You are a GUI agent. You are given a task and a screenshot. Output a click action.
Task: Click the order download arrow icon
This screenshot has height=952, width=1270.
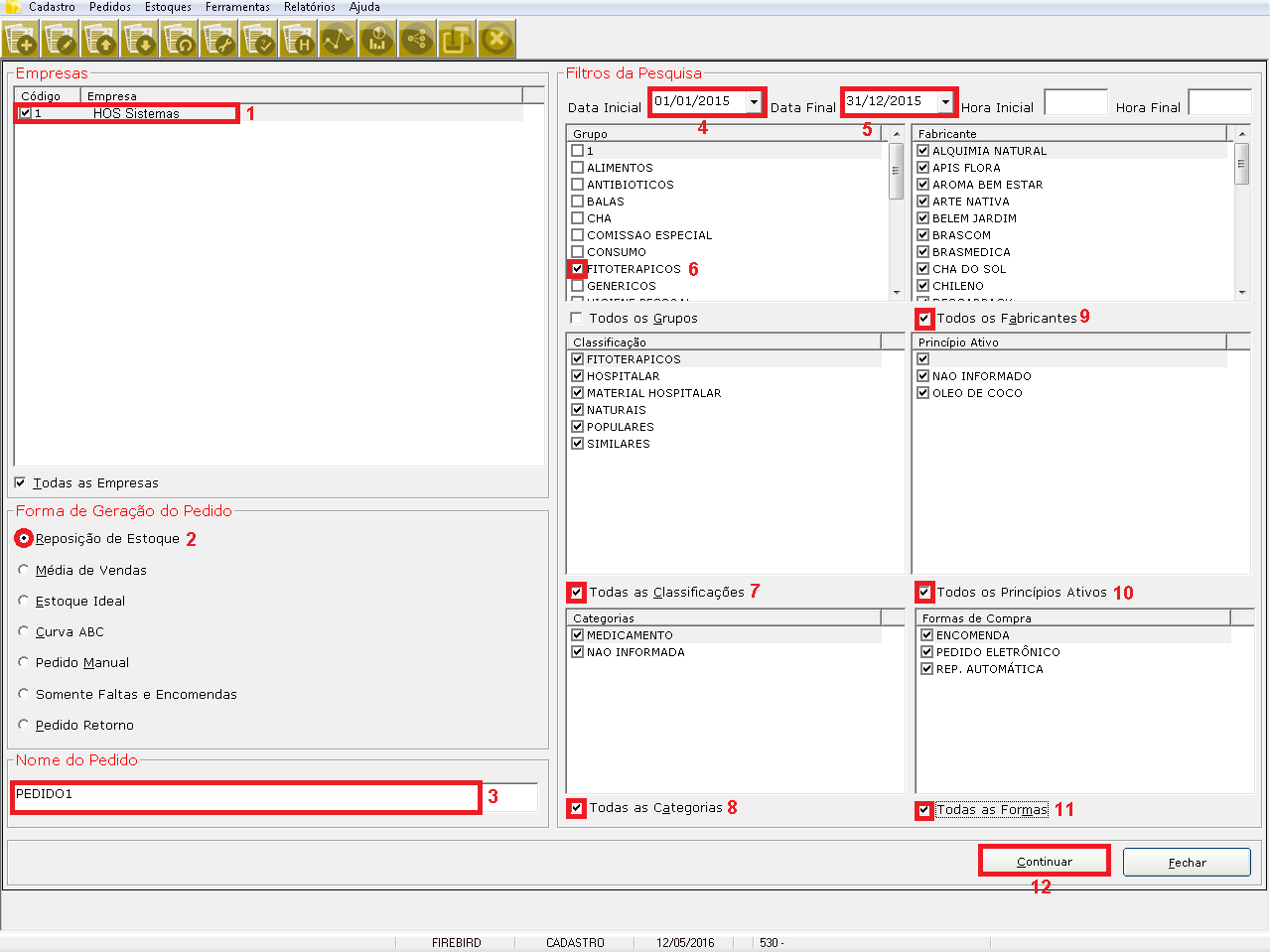coord(140,41)
